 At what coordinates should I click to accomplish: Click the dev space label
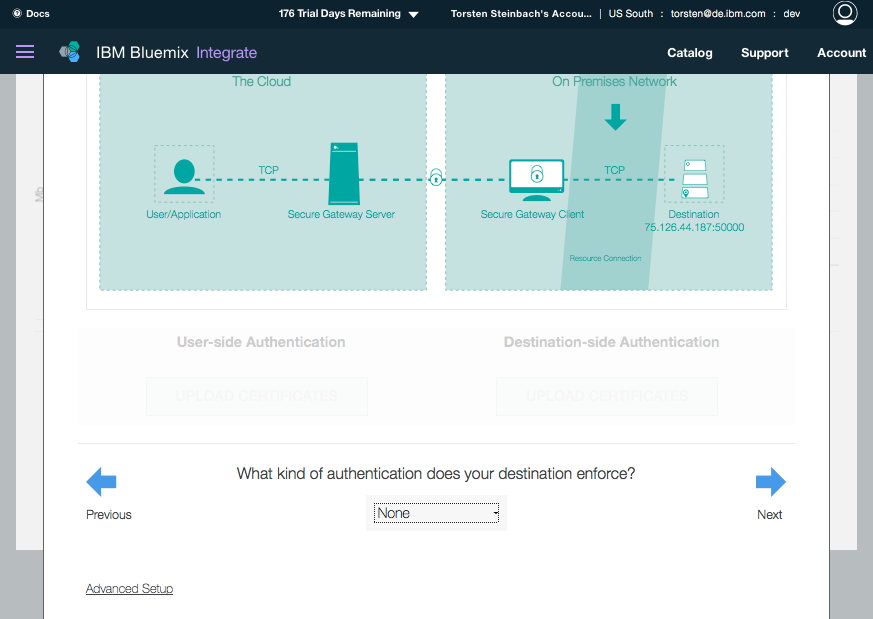click(x=792, y=13)
